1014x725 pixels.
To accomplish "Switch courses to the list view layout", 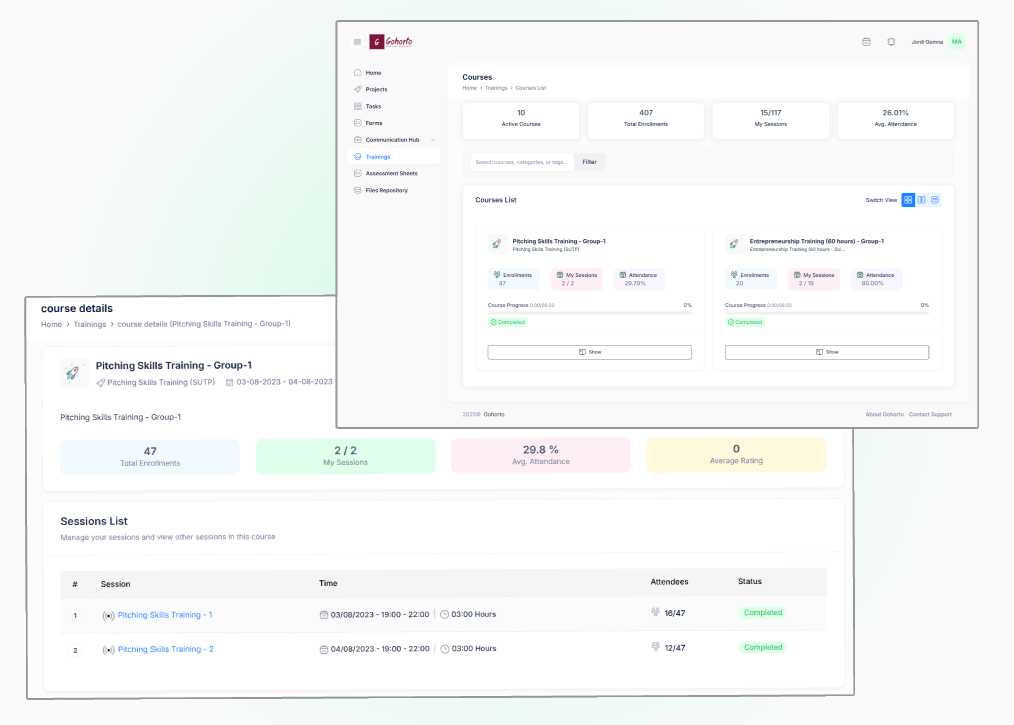I will (x=935, y=200).
